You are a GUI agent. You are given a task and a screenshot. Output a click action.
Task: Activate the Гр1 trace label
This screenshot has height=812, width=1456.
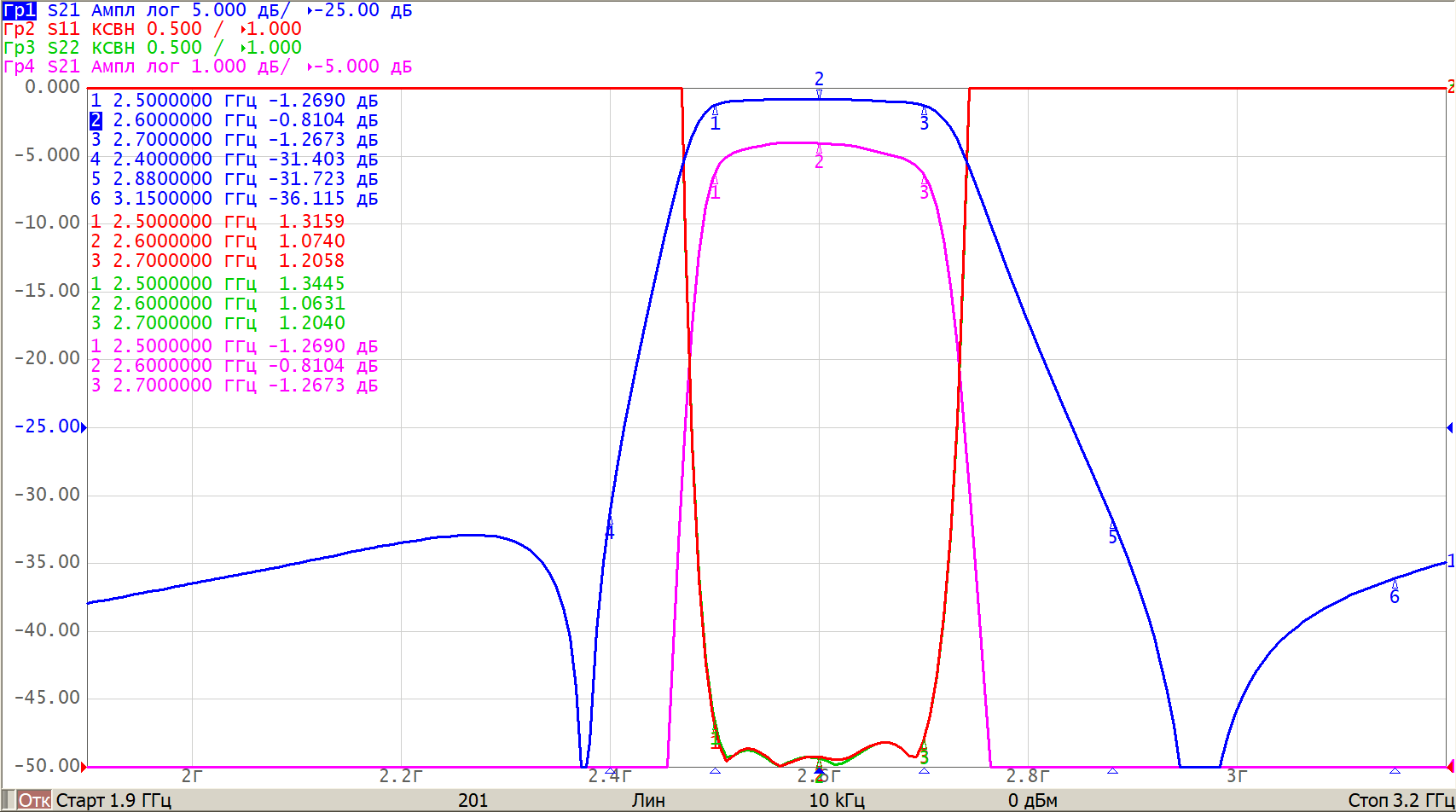tap(19, 10)
